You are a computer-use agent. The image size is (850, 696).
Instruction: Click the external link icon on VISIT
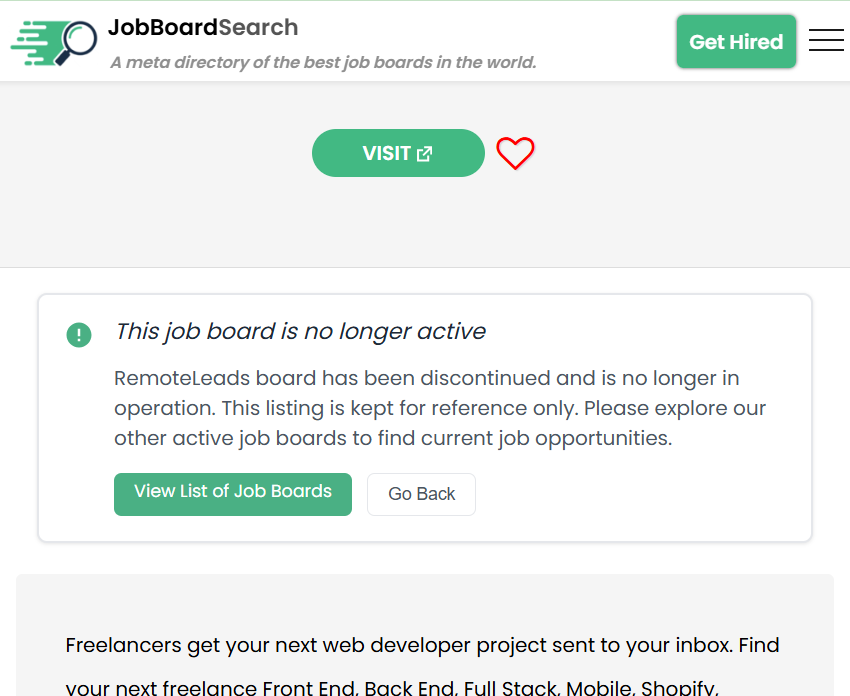point(425,153)
